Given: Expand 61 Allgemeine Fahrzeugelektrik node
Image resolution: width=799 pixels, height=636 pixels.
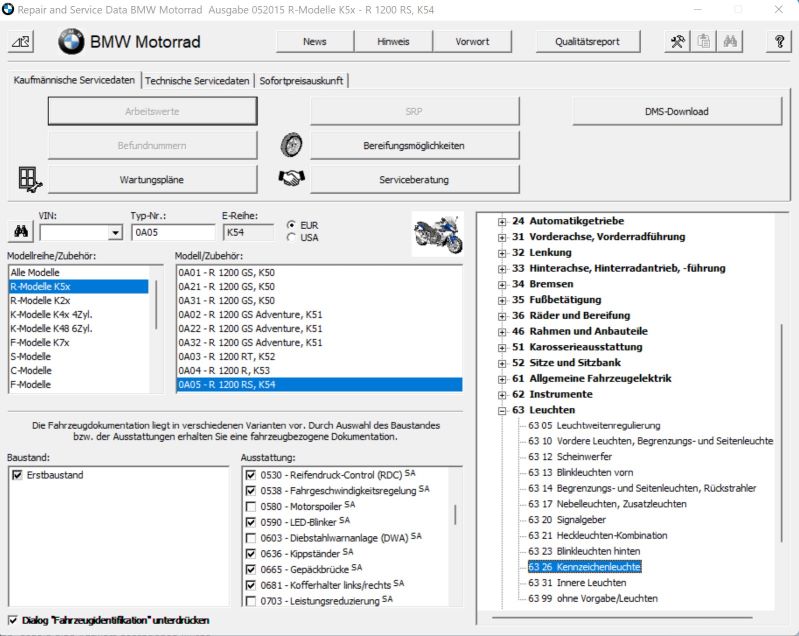Looking at the screenshot, I should click(502, 379).
